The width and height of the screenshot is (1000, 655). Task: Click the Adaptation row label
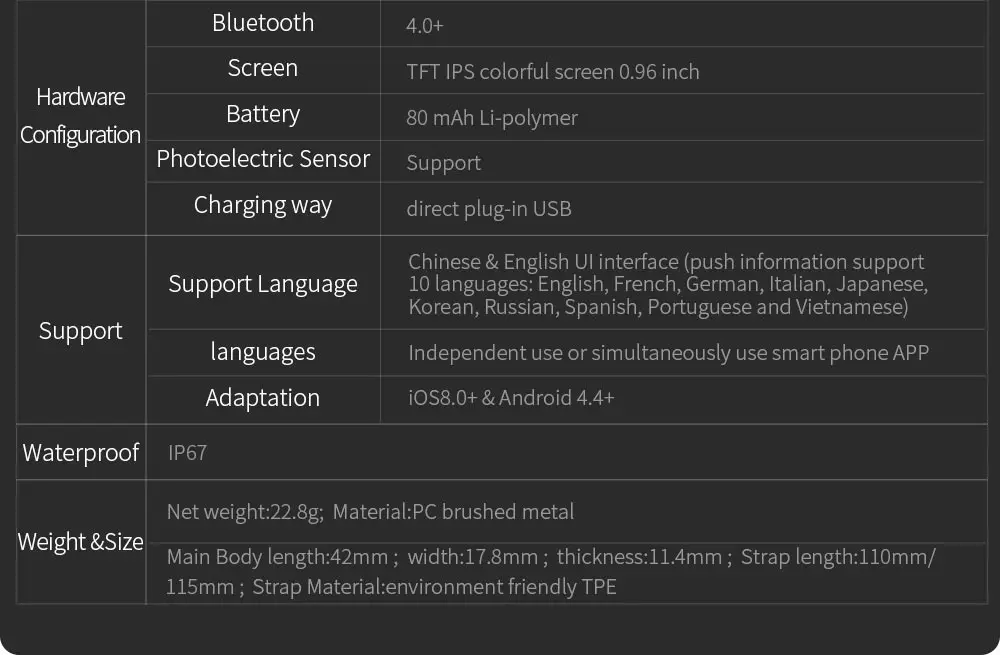pyautogui.click(x=263, y=398)
